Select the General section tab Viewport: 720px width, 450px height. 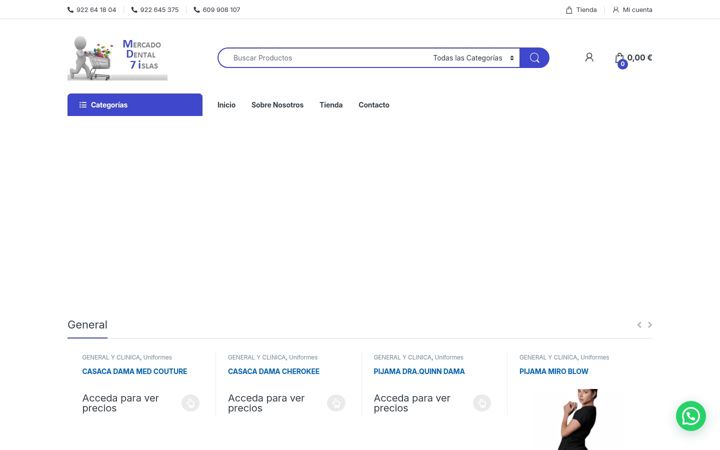tap(87, 325)
